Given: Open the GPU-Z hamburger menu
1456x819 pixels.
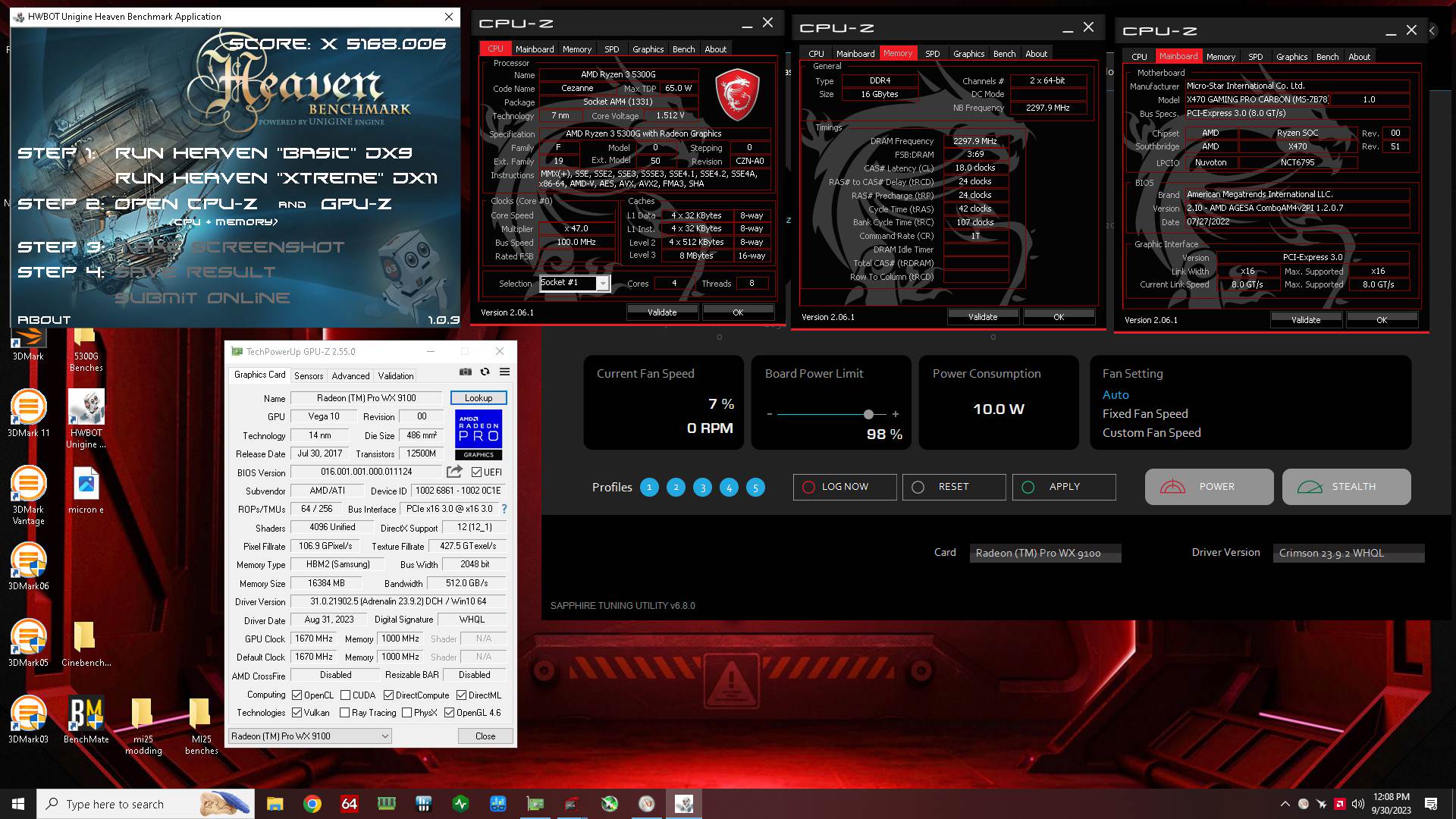Looking at the screenshot, I should (504, 372).
